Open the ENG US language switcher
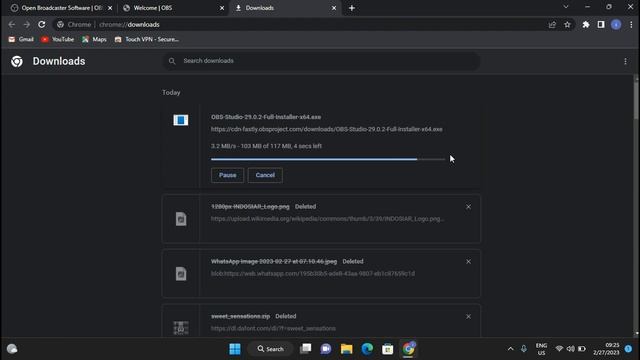 (x=541, y=349)
